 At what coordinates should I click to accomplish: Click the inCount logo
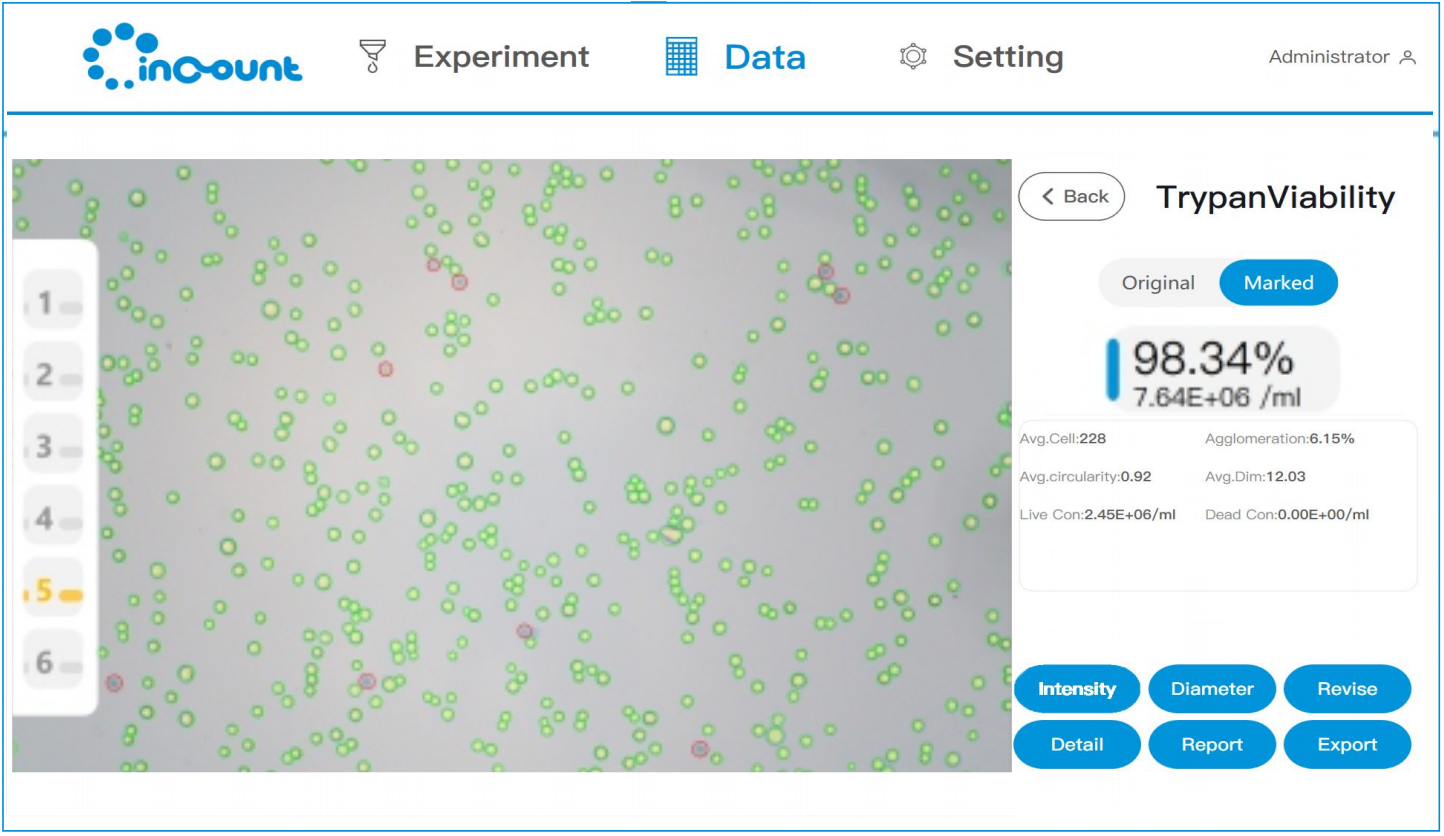[x=192, y=57]
